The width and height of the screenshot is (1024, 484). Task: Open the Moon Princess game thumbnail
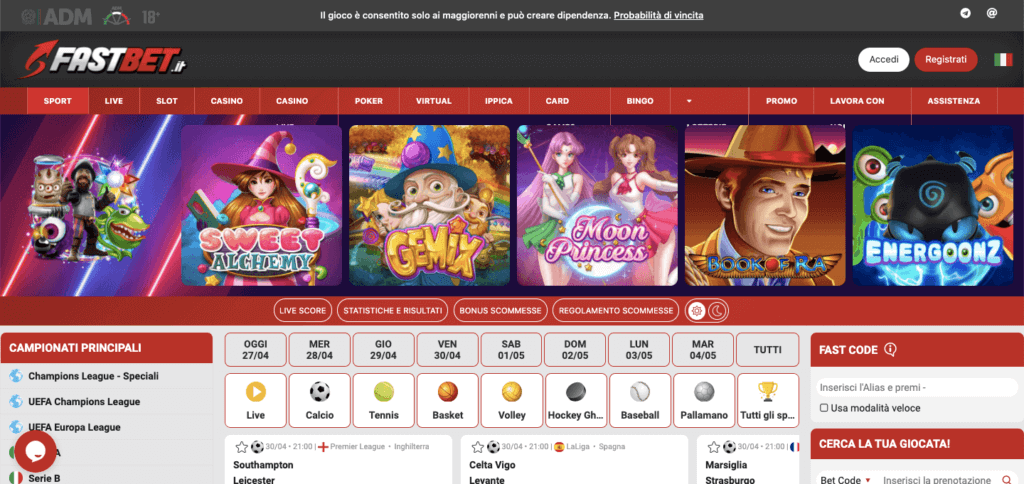point(598,206)
